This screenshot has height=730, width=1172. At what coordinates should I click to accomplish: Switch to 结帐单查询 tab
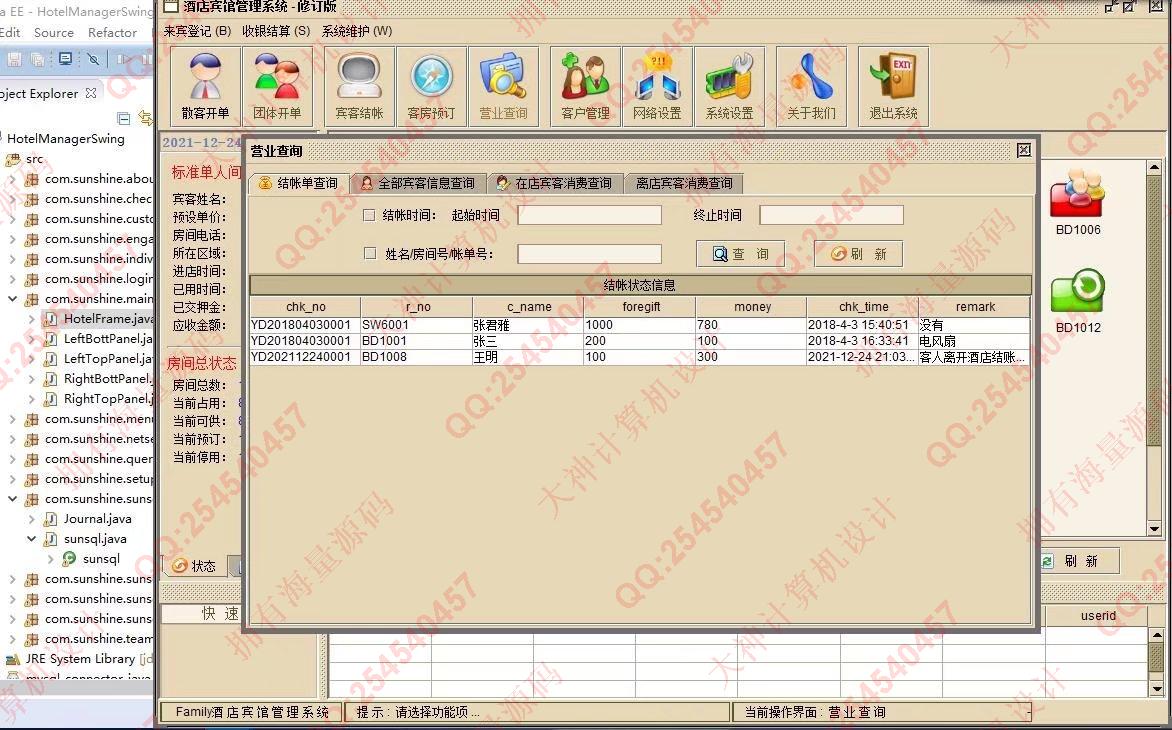coord(297,183)
